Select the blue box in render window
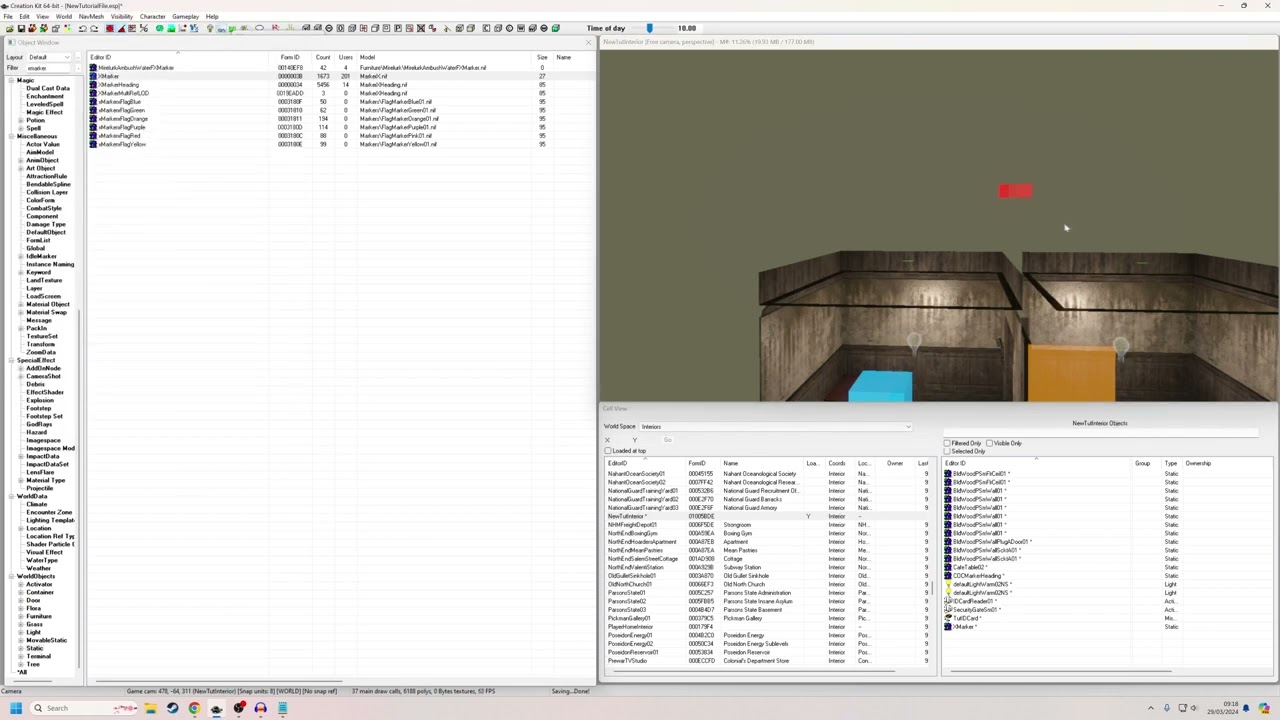1280x720 pixels. point(880,386)
